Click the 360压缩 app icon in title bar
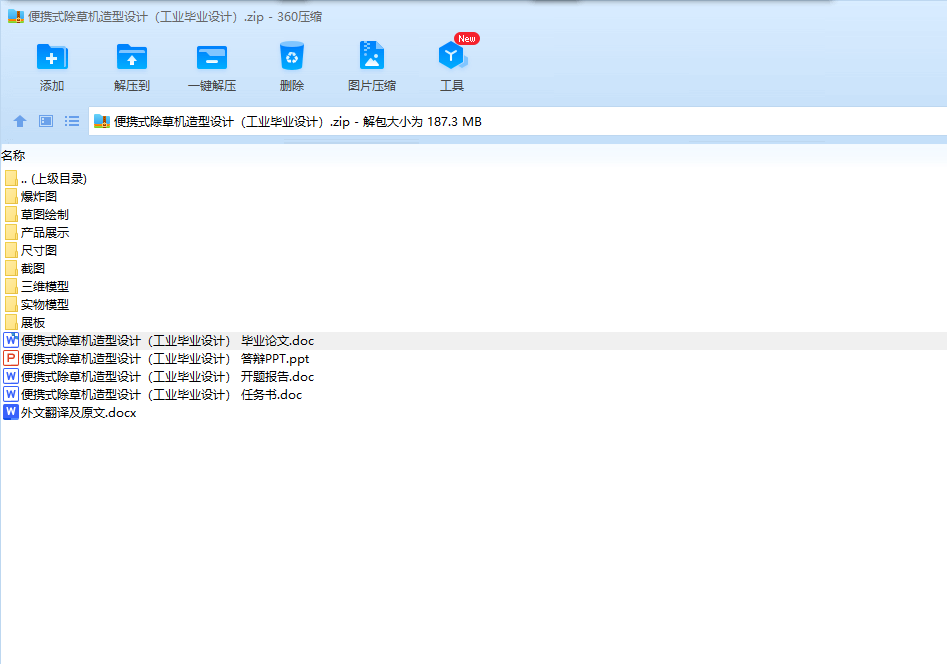 point(15,16)
